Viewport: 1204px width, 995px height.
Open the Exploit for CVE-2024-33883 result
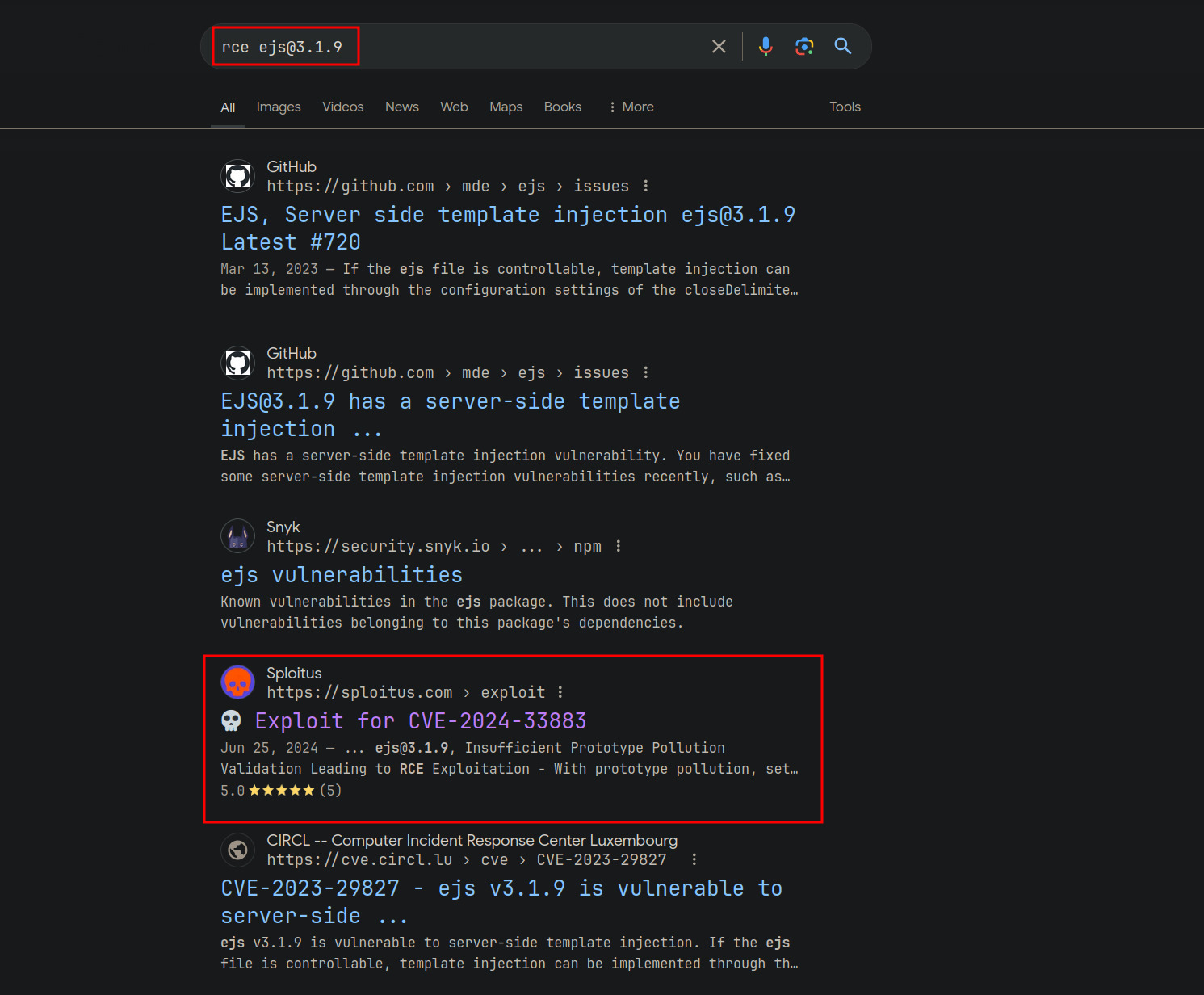pos(421,720)
